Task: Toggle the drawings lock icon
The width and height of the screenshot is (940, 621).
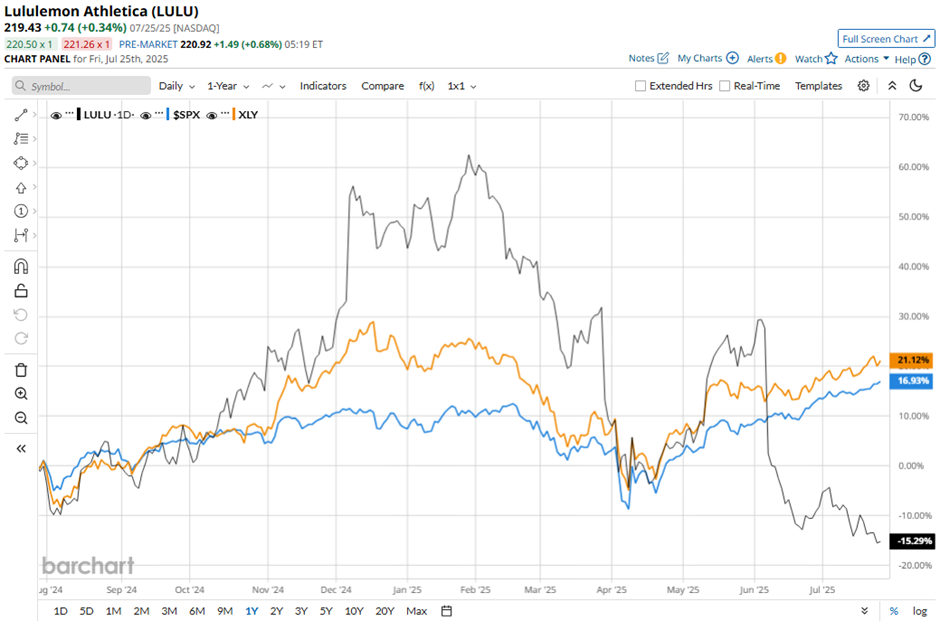Action: click(21, 291)
